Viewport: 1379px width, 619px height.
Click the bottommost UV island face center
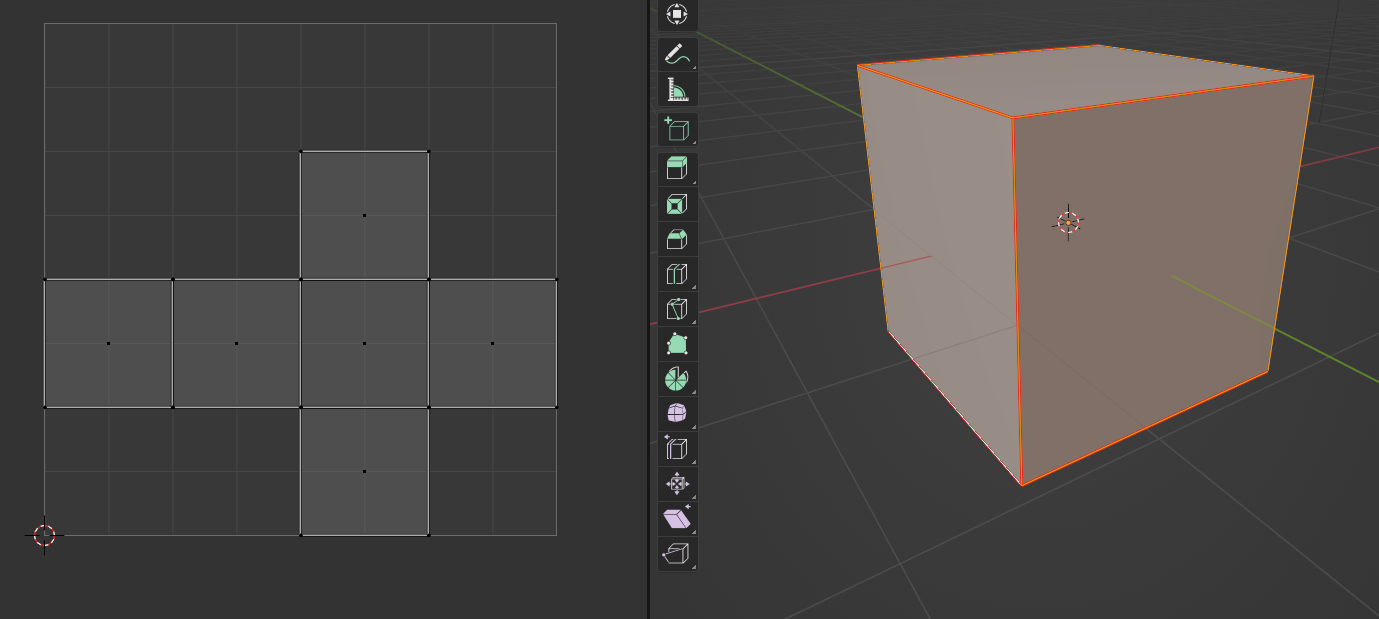[364, 471]
